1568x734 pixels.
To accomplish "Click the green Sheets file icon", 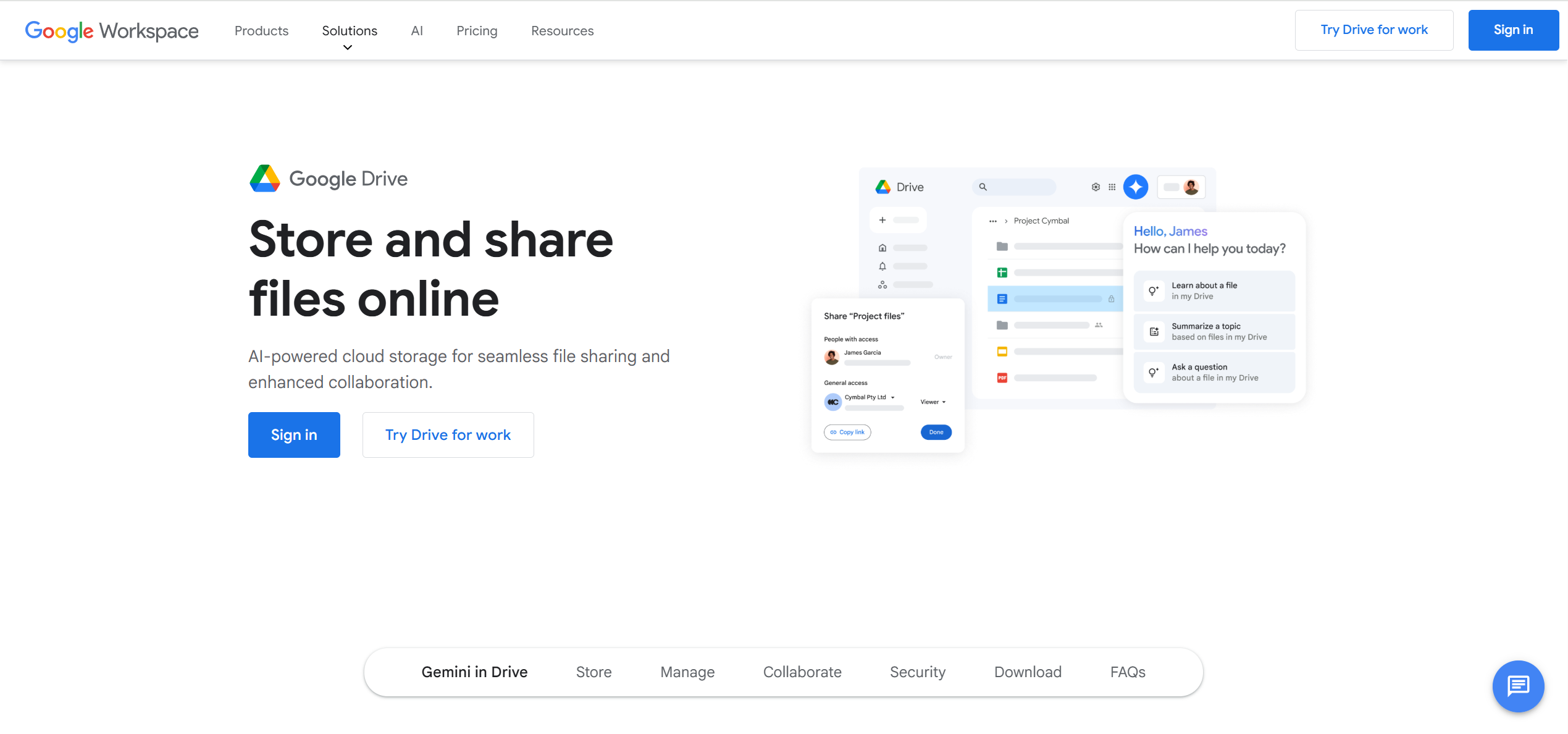I will pyautogui.click(x=1002, y=272).
